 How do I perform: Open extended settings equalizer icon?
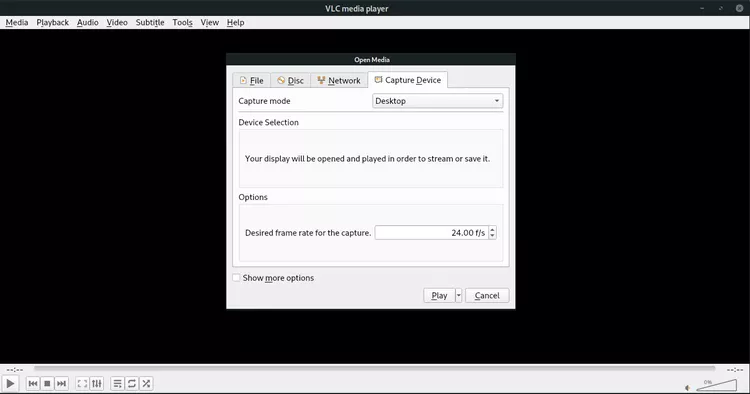[x=97, y=383]
